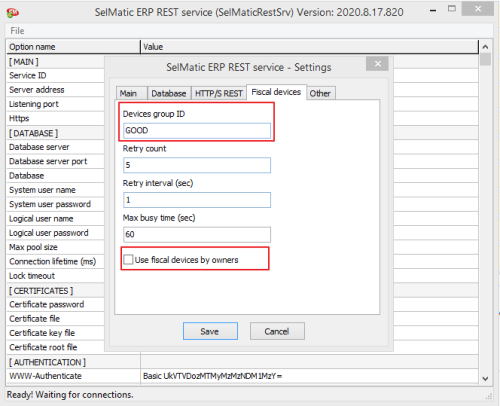Viewport: 500px width, 406px height.
Task: Switch to the Database tab
Action: (169, 93)
